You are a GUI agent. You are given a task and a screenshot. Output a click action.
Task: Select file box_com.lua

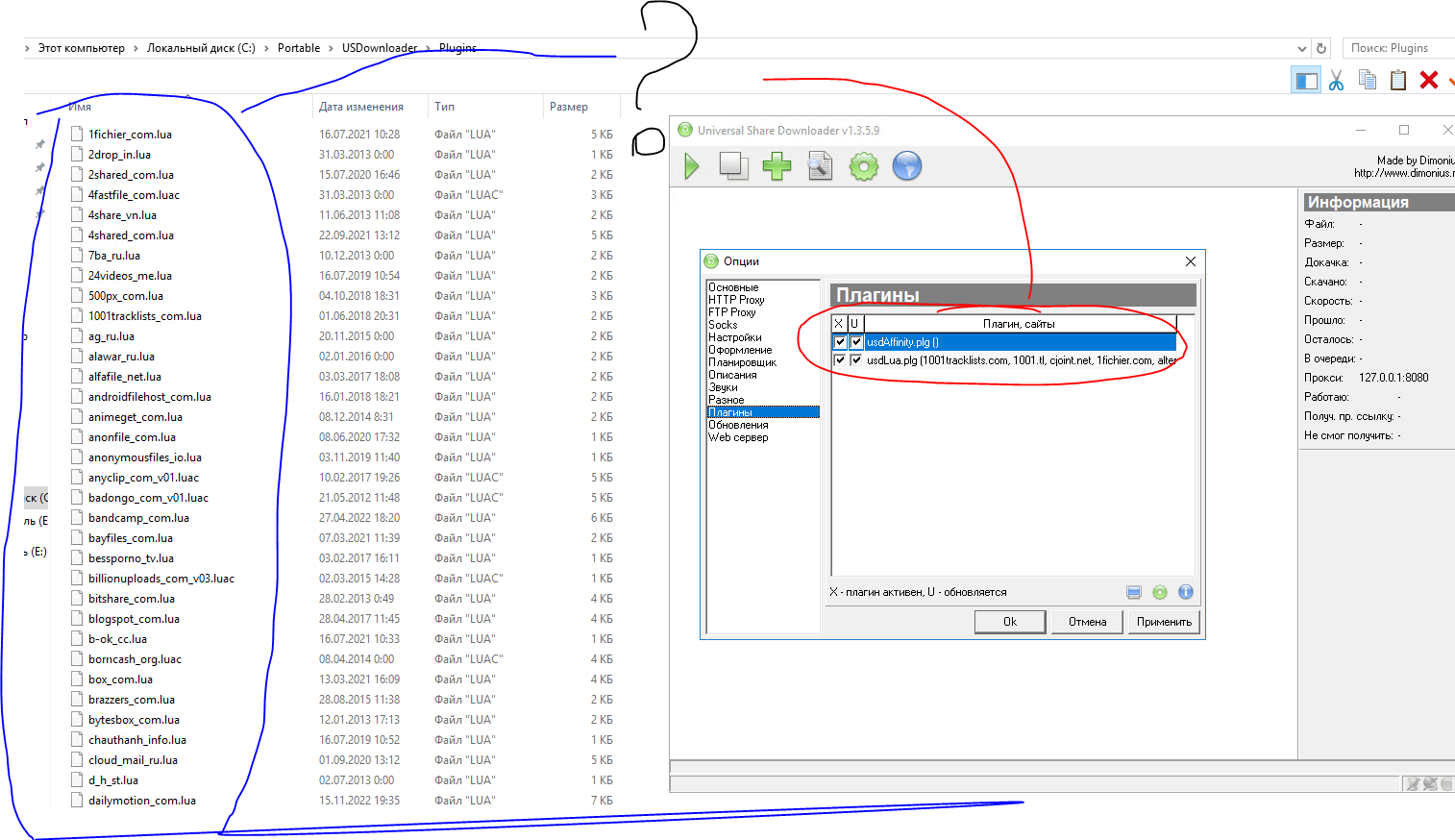(120, 679)
